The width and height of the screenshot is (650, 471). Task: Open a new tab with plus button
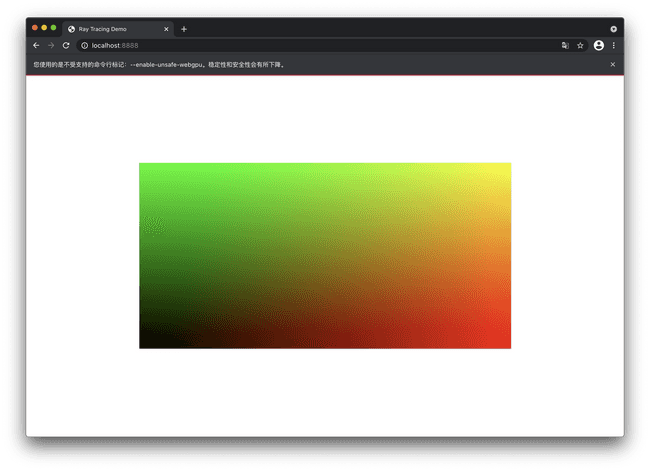click(184, 29)
